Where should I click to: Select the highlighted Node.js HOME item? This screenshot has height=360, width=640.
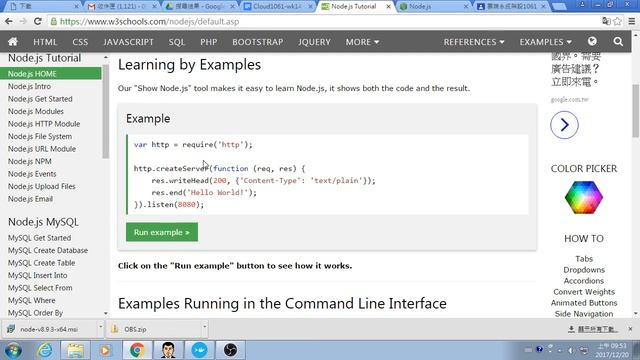[51, 73]
